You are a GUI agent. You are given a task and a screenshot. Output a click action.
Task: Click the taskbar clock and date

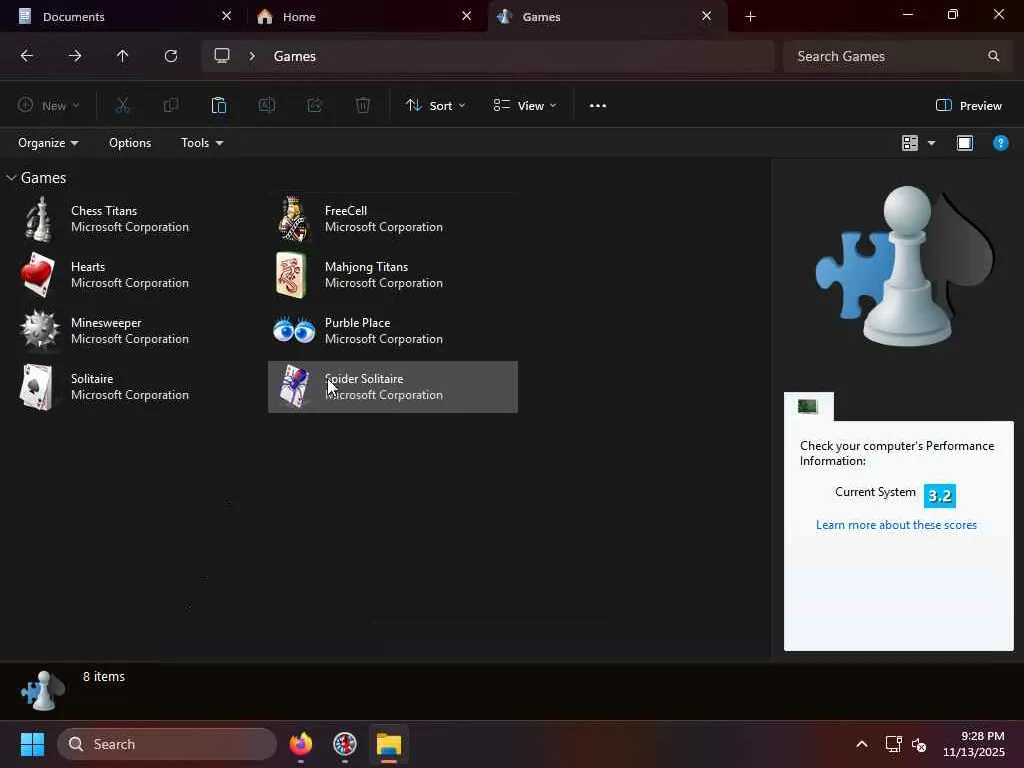click(x=974, y=744)
